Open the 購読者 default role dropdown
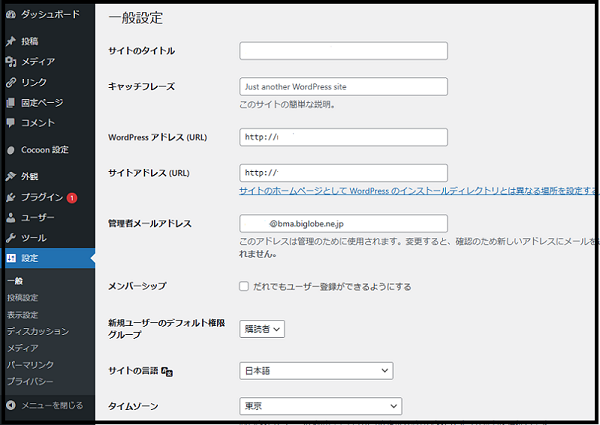This screenshot has width=600, height=425. 262,329
